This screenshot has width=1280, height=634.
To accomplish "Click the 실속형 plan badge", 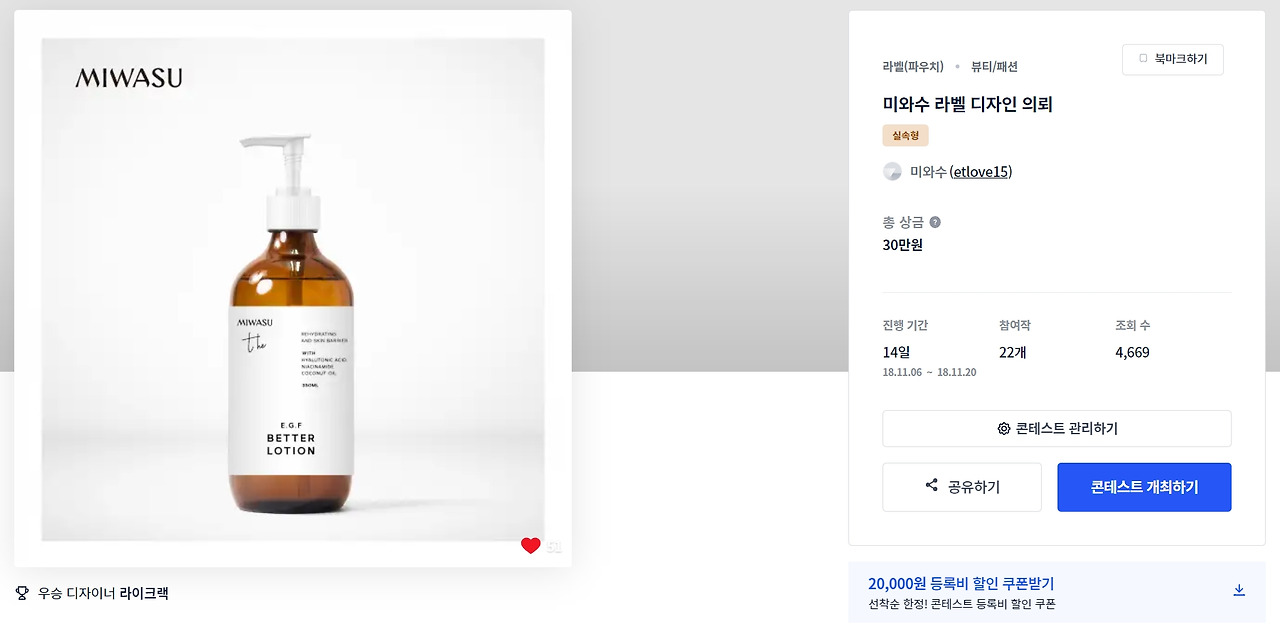I will [x=905, y=135].
